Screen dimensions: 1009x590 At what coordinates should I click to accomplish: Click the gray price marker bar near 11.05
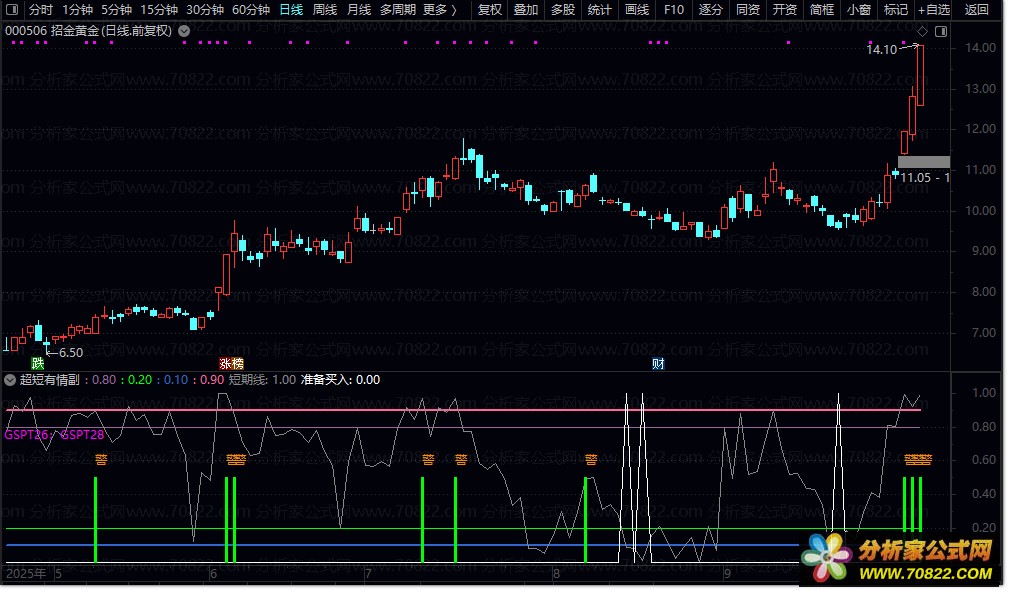(x=923, y=162)
